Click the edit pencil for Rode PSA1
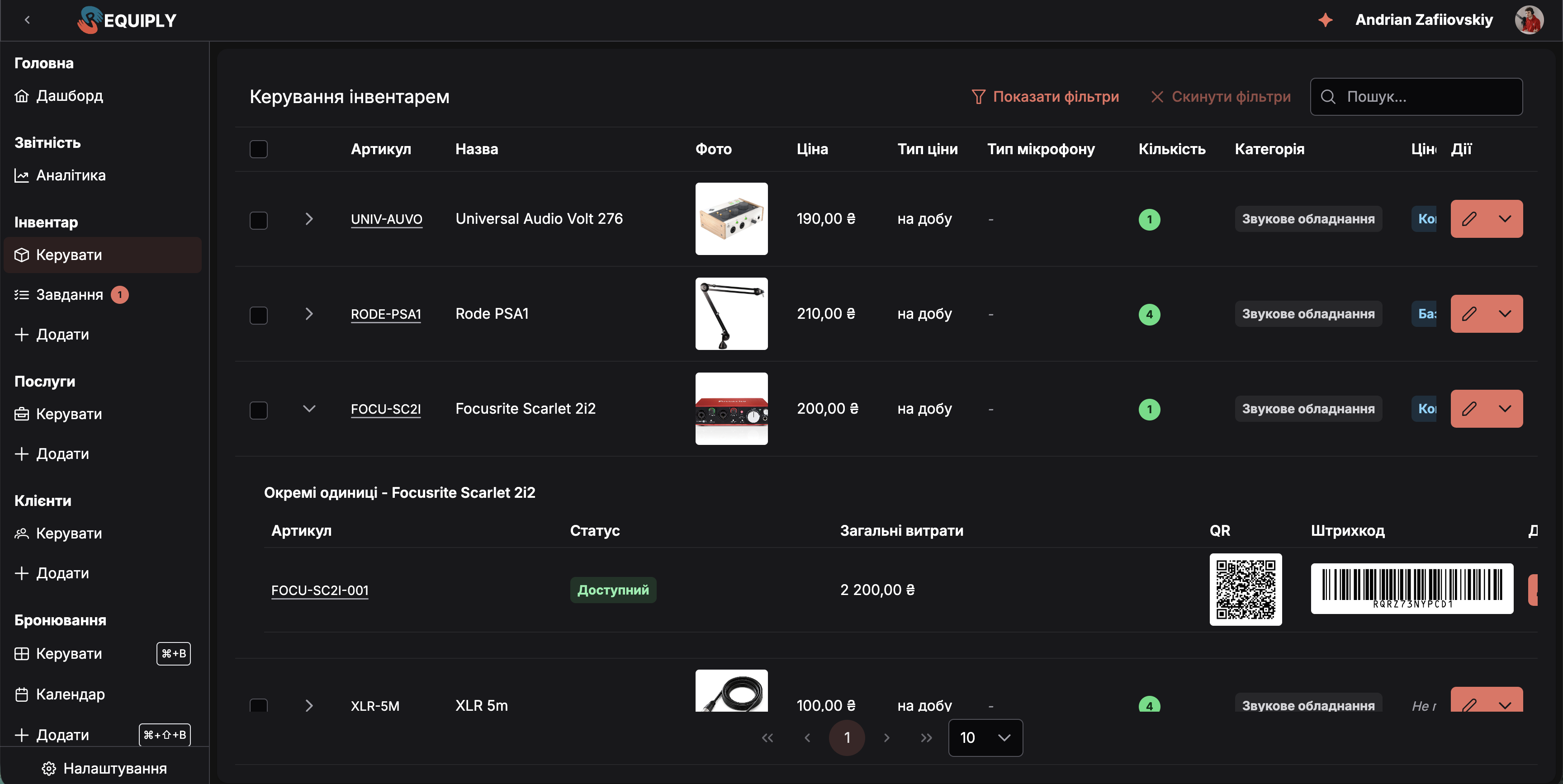The width and height of the screenshot is (1563, 784). click(x=1469, y=314)
